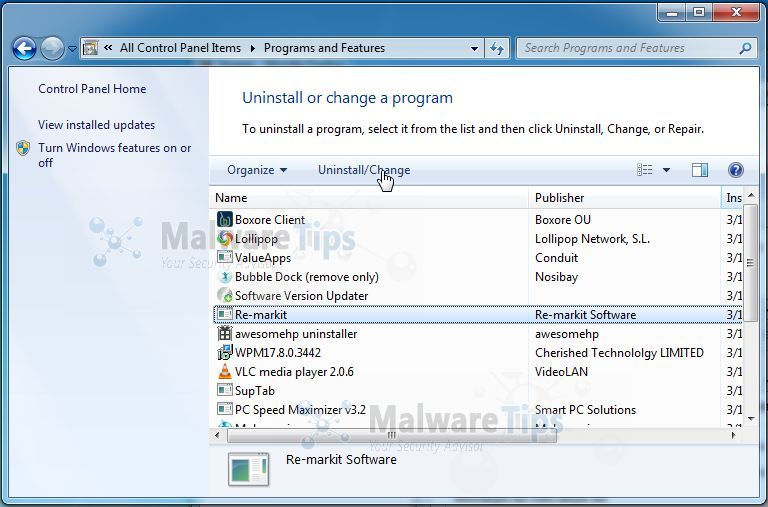Open Turn Windows features on or off
The image size is (768, 507).
pos(114,155)
